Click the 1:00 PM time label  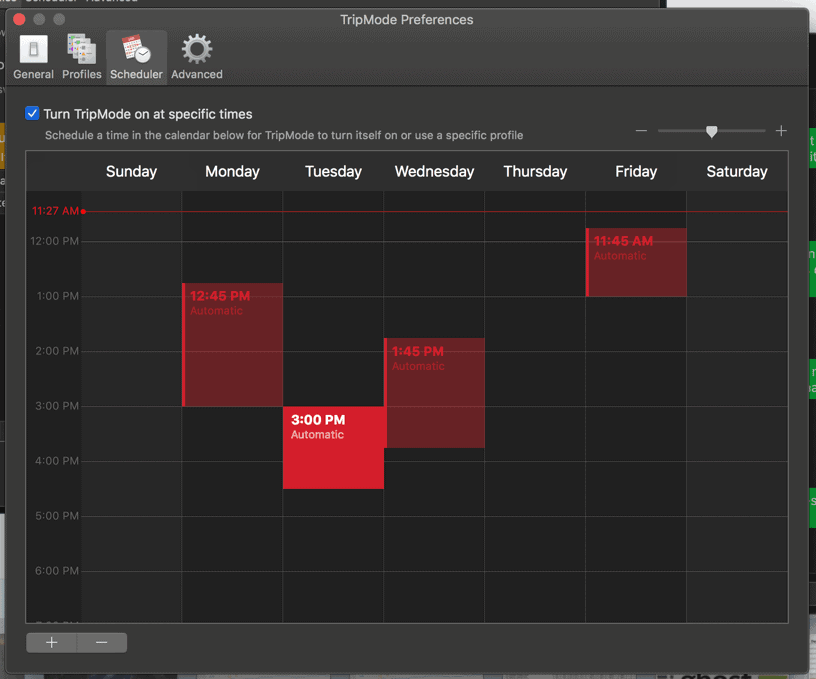58,296
